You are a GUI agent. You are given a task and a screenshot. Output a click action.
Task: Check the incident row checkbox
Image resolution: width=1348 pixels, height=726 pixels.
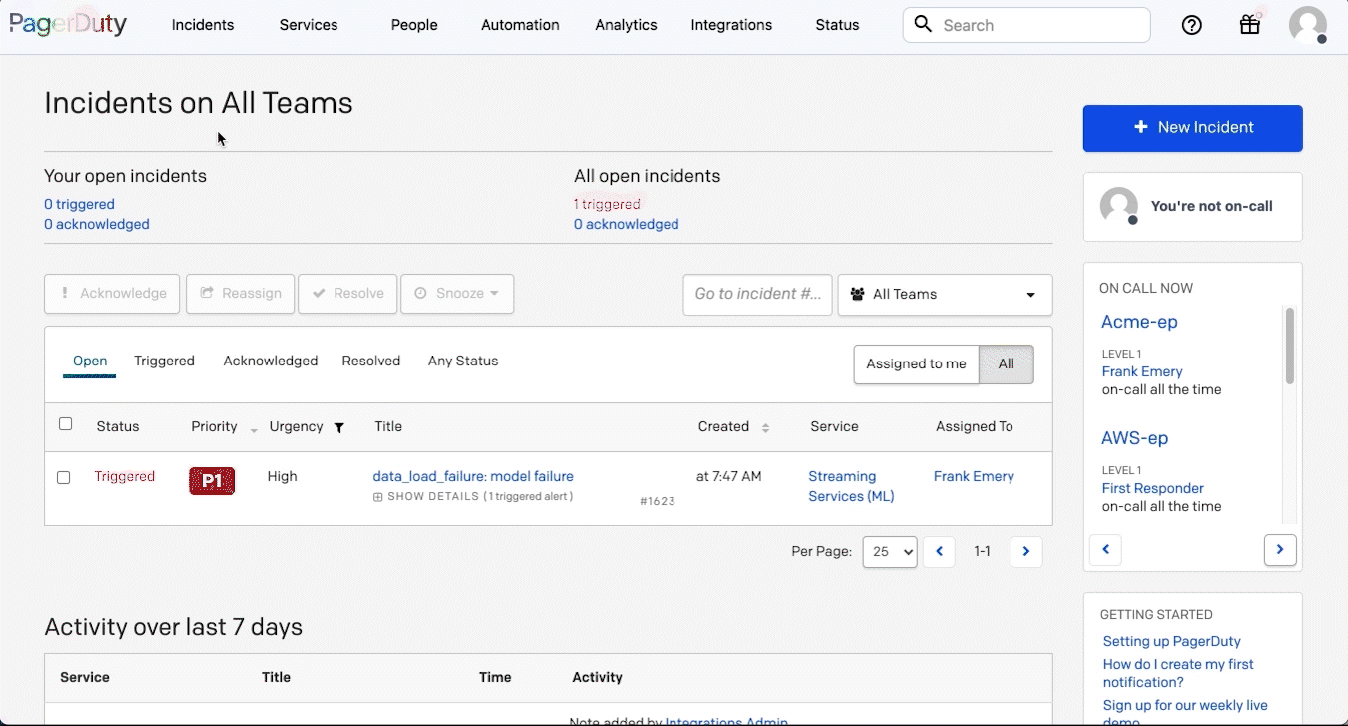click(64, 477)
